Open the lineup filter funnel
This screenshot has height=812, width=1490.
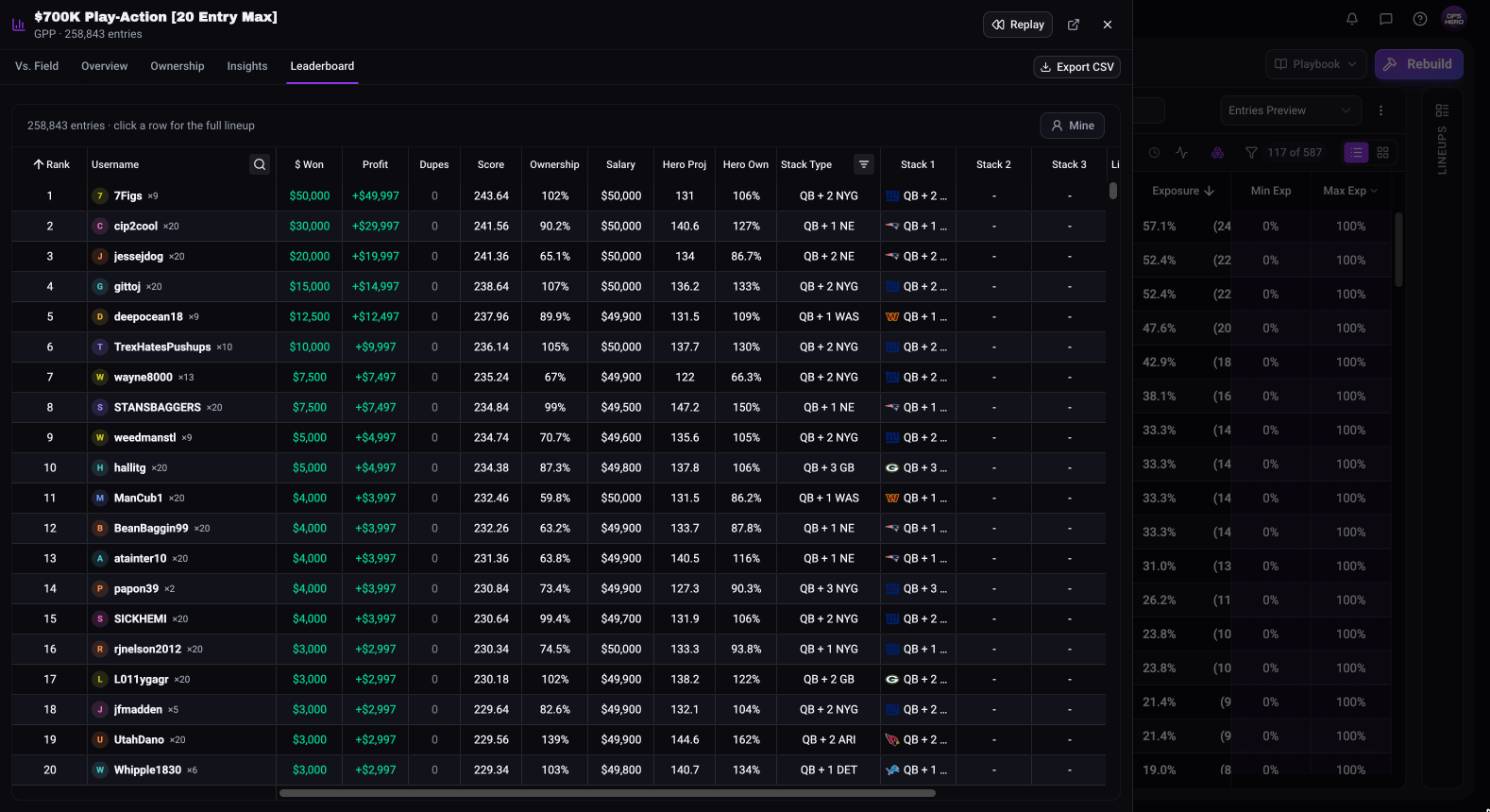click(x=1251, y=153)
